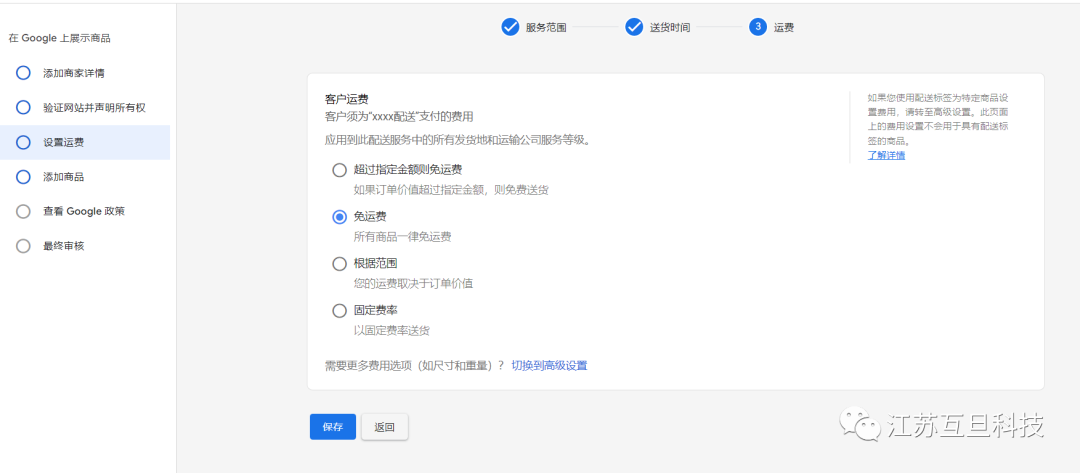Choose the 根据范围 radio option
Viewport: 1080px width, 473px height.
point(339,263)
